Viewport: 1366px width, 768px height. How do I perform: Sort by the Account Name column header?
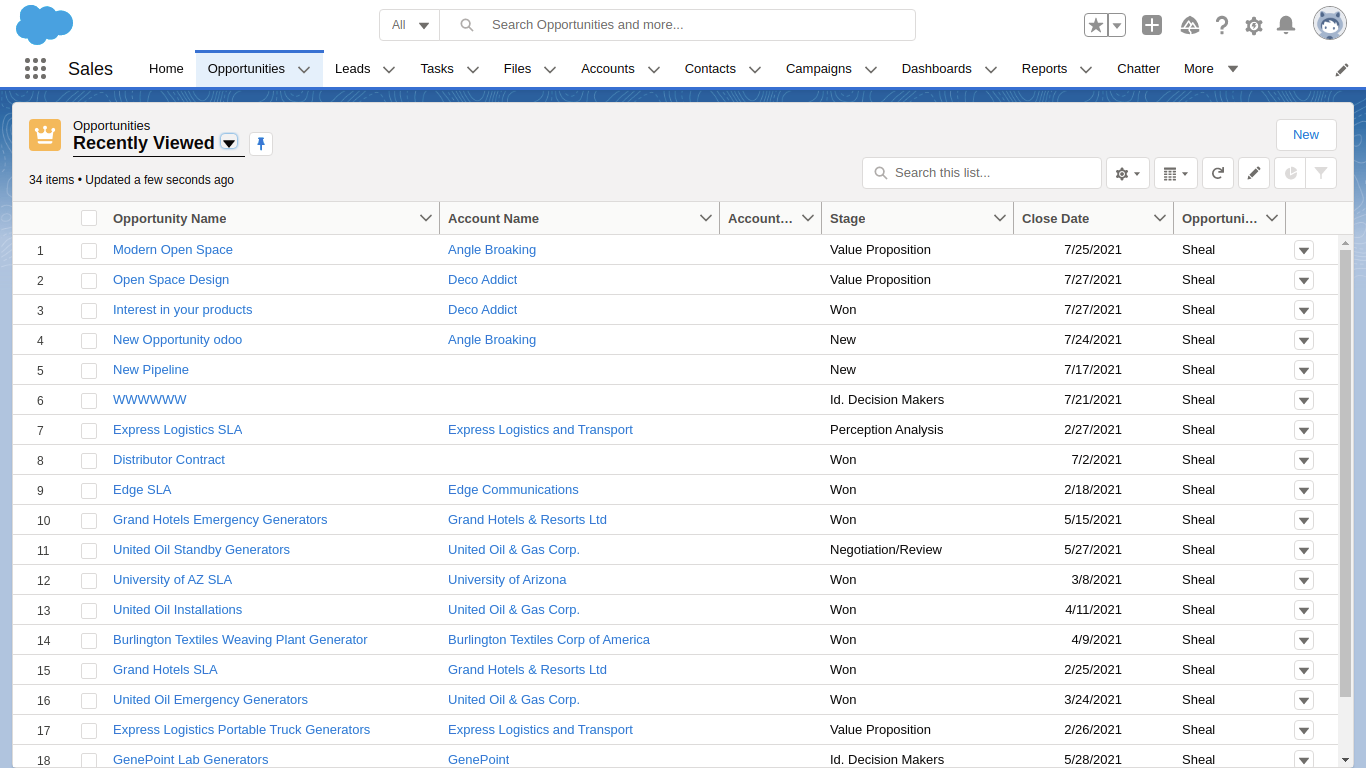pos(493,218)
